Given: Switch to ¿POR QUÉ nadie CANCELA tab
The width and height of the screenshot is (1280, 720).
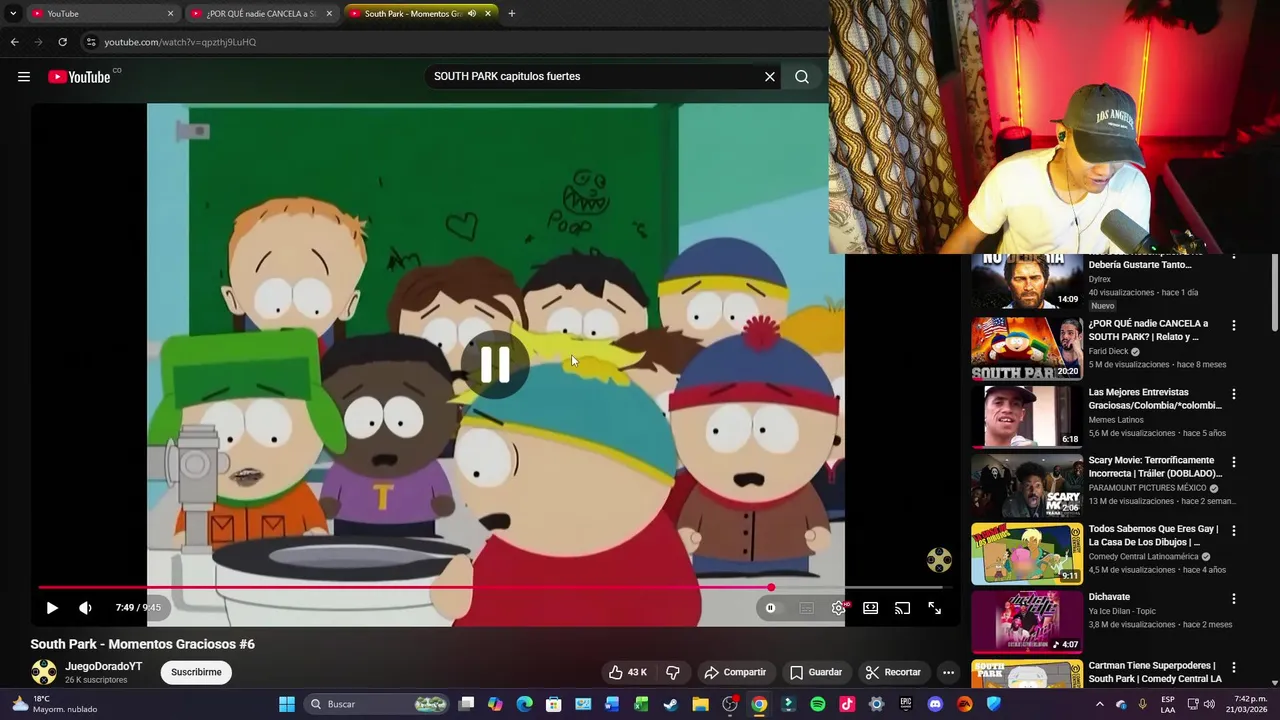Looking at the screenshot, I should point(260,14).
